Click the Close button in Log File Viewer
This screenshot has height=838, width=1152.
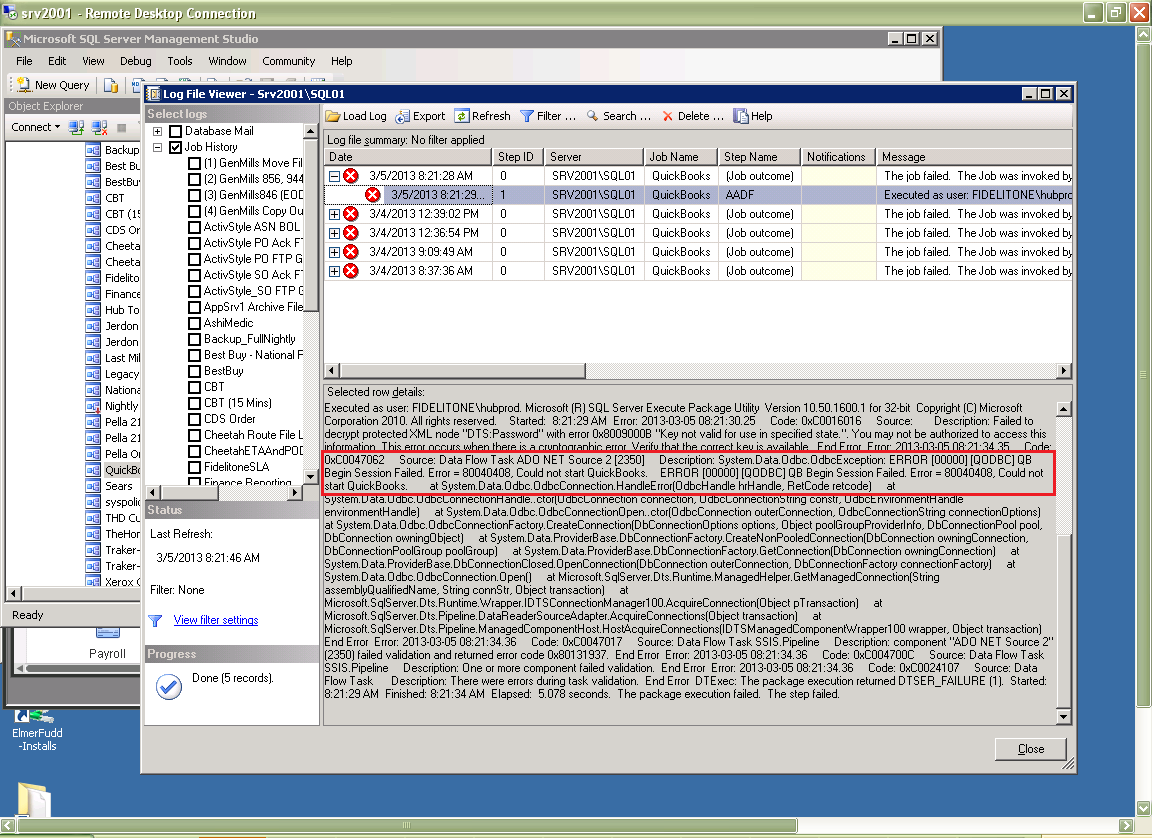pos(1031,749)
